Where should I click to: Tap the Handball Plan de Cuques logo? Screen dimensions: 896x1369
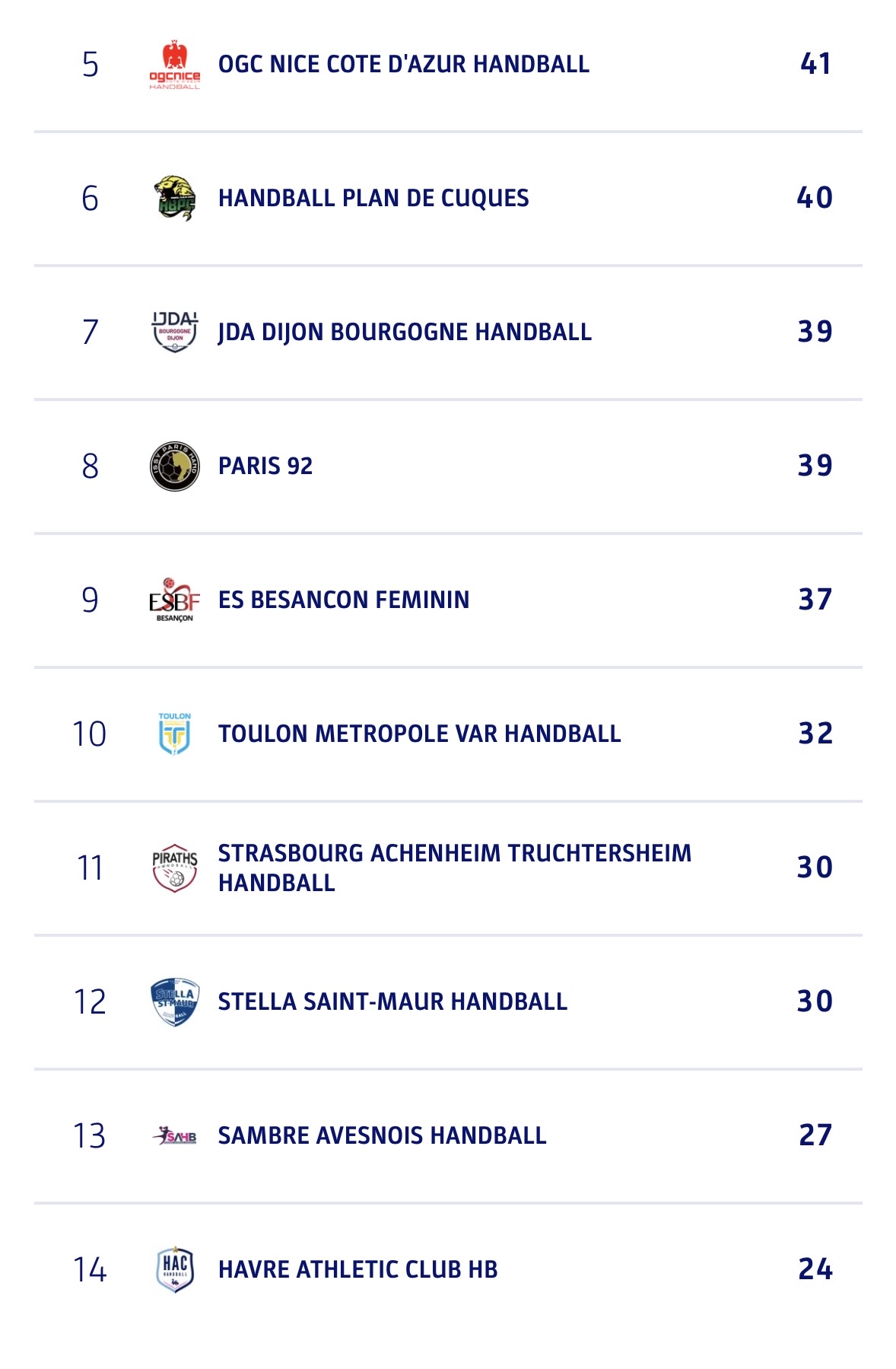(174, 199)
